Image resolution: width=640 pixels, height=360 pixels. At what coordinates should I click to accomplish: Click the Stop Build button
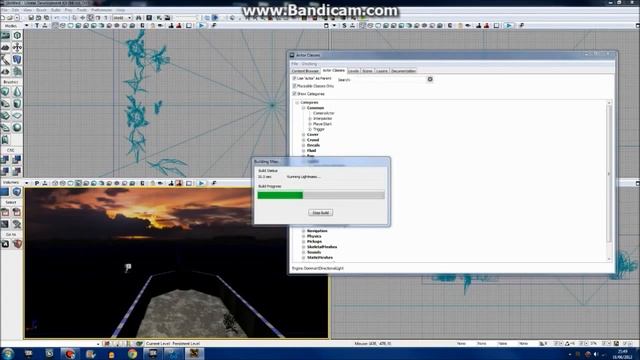click(x=320, y=213)
